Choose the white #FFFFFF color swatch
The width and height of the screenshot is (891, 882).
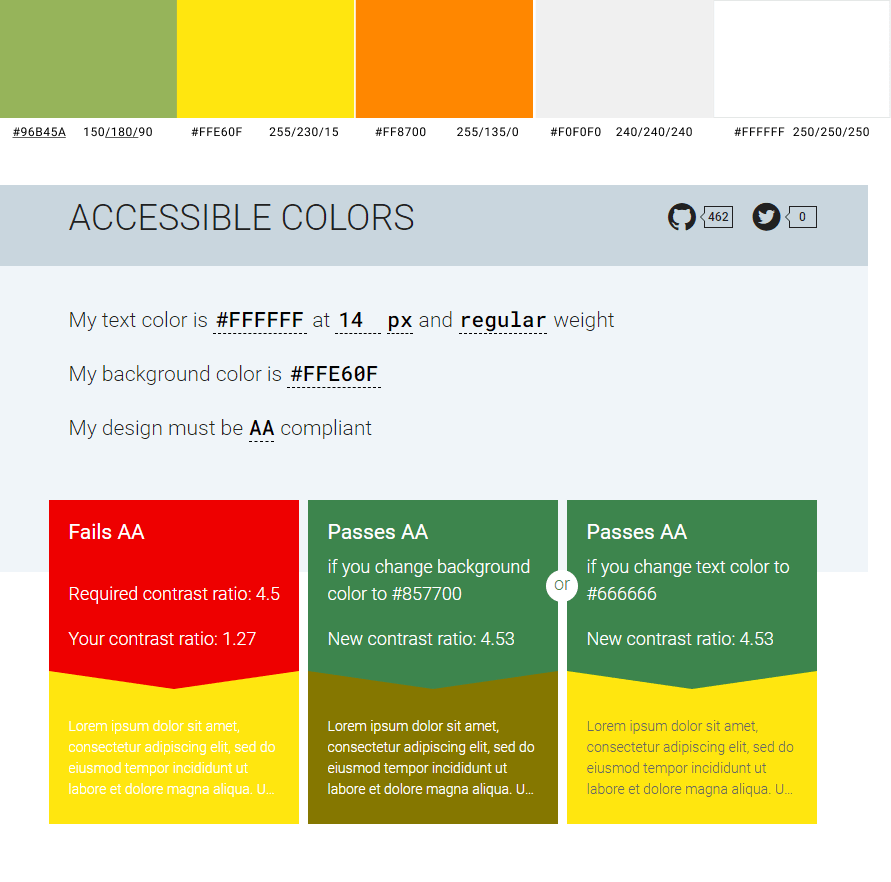pos(801,59)
